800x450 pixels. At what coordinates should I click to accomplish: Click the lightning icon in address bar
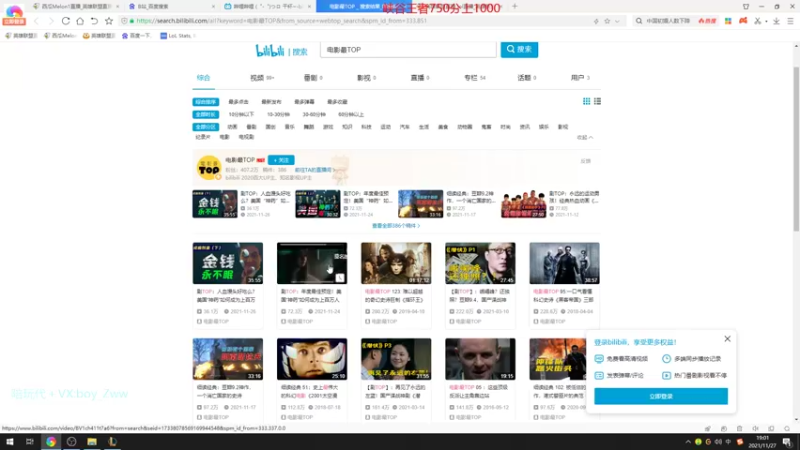(x=596, y=21)
